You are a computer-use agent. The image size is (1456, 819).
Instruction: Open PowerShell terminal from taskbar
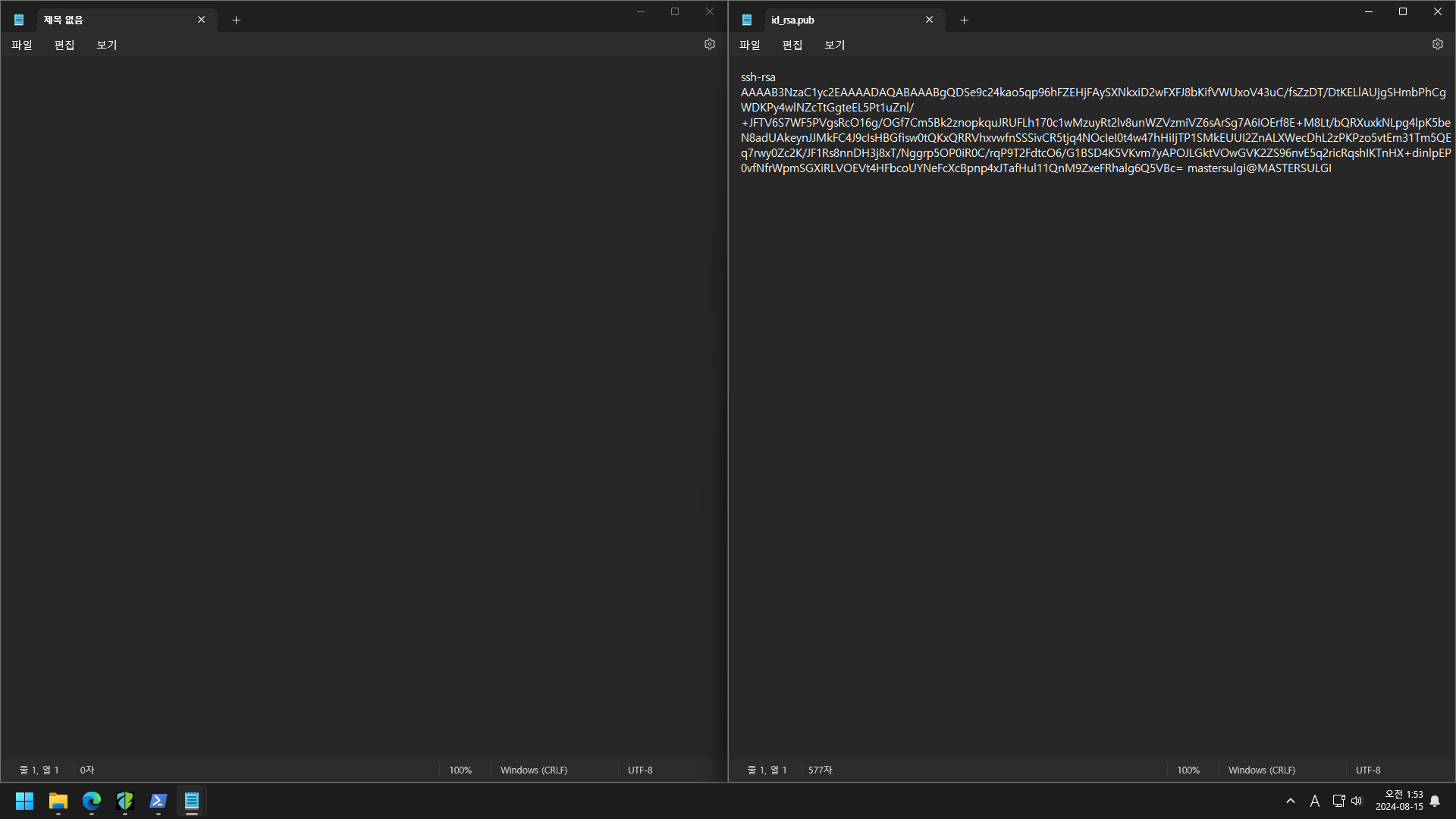[158, 801]
